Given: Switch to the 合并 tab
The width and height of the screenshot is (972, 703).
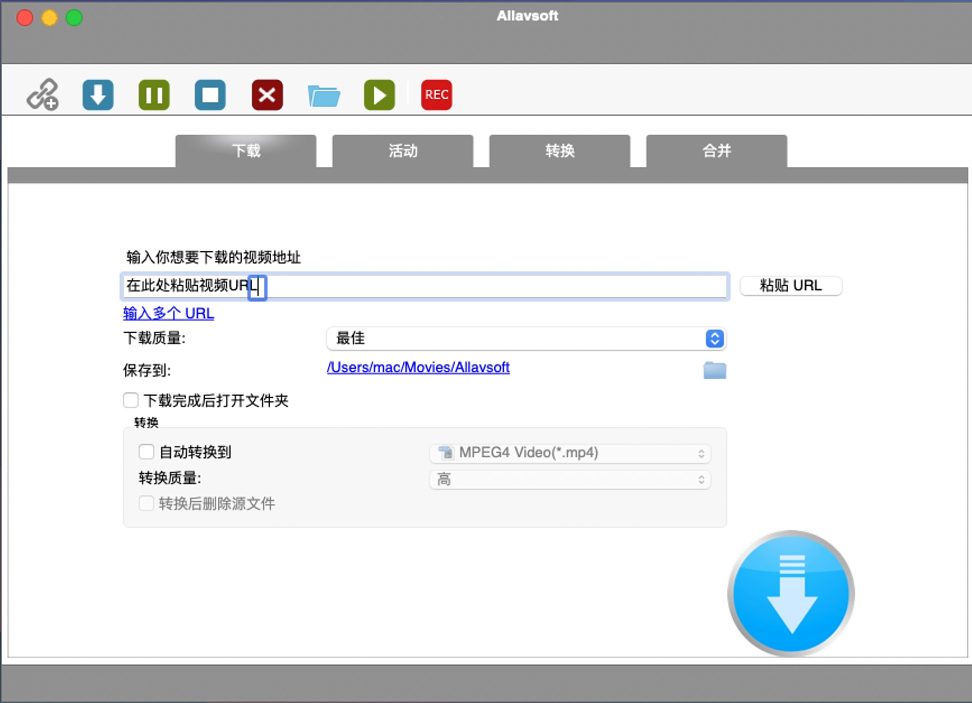Looking at the screenshot, I should [x=716, y=151].
